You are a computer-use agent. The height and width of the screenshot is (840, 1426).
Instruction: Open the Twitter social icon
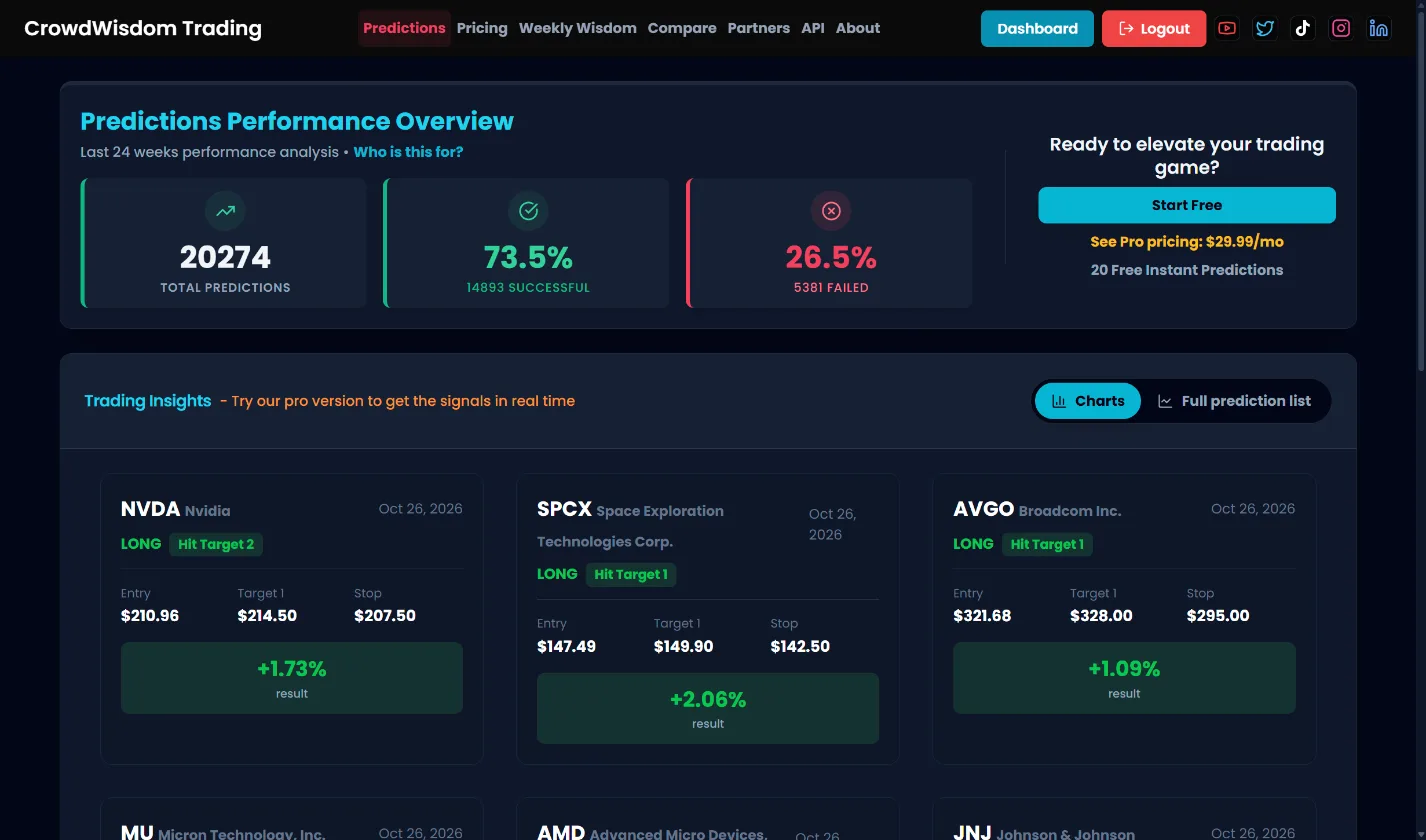1265,28
